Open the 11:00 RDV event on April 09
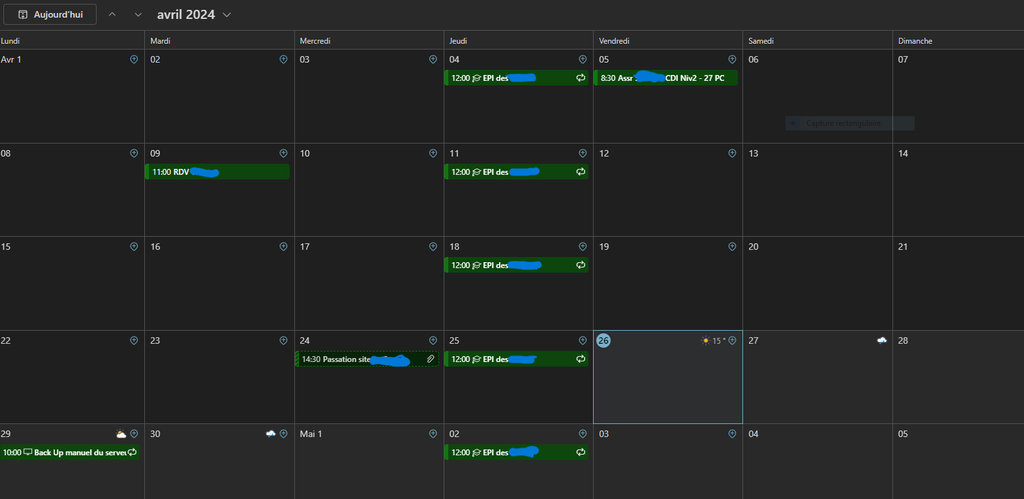This screenshot has width=1024, height=499. pyautogui.click(x=219, y=172)
